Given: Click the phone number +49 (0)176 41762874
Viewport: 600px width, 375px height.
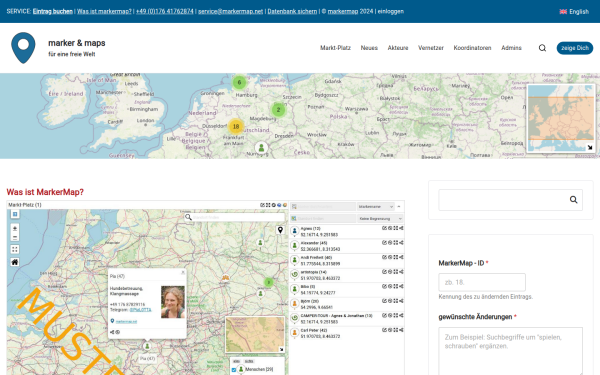Looking at the screenshot, I should (165, 11).
